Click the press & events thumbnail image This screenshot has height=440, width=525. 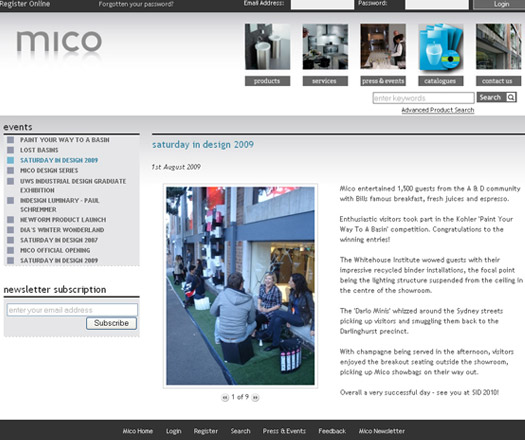(383, 47)
